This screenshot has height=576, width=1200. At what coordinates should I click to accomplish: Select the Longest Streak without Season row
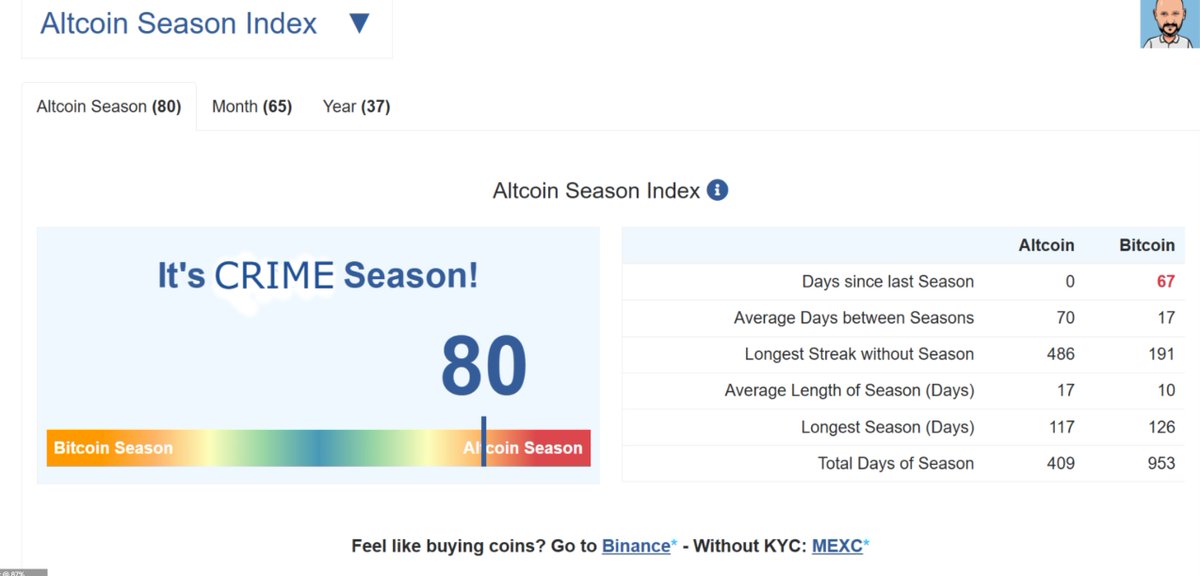tap(904, 354)
